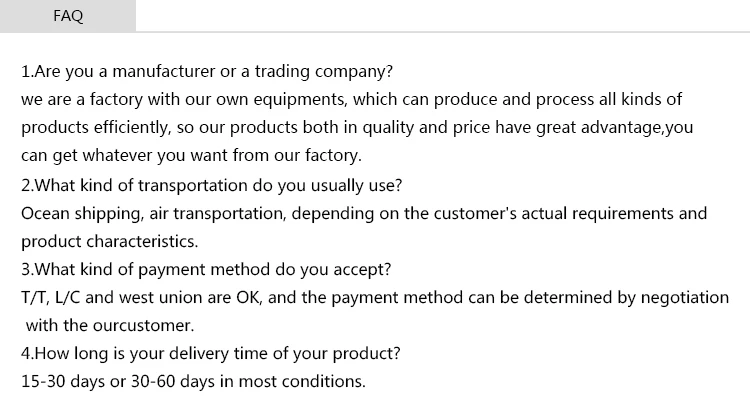Click the word 'advantage,you' in first answer
The width and height of the screenshot is (750, 416).
tap(637, 128)
